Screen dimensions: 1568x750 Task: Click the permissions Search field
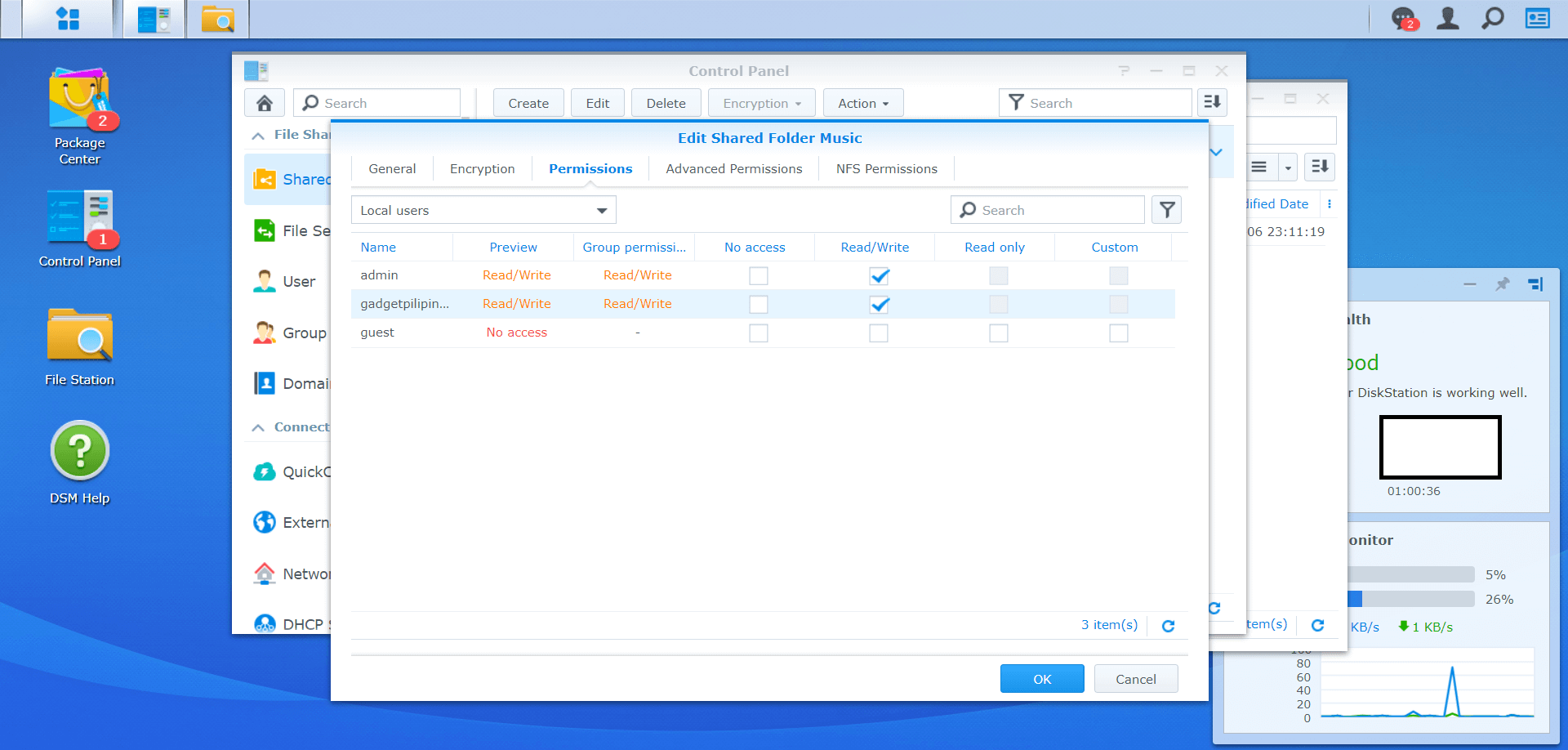click(x=1048, y=210)
